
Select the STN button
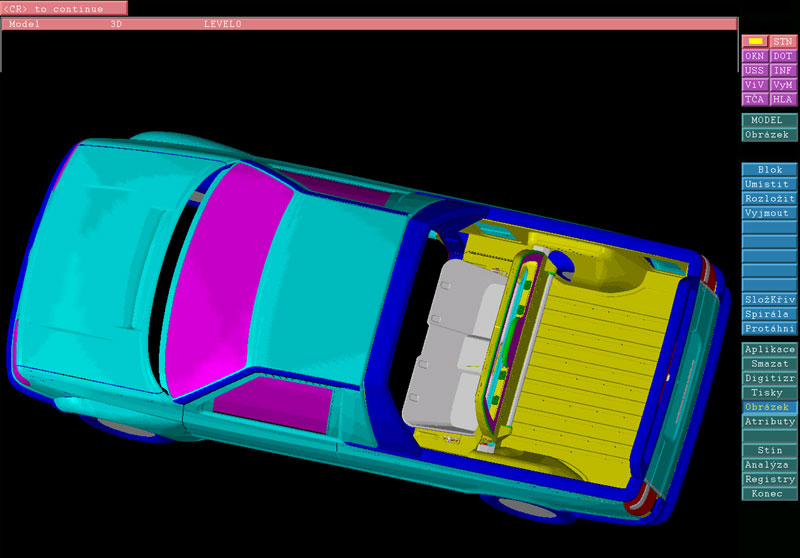[783, 41]
